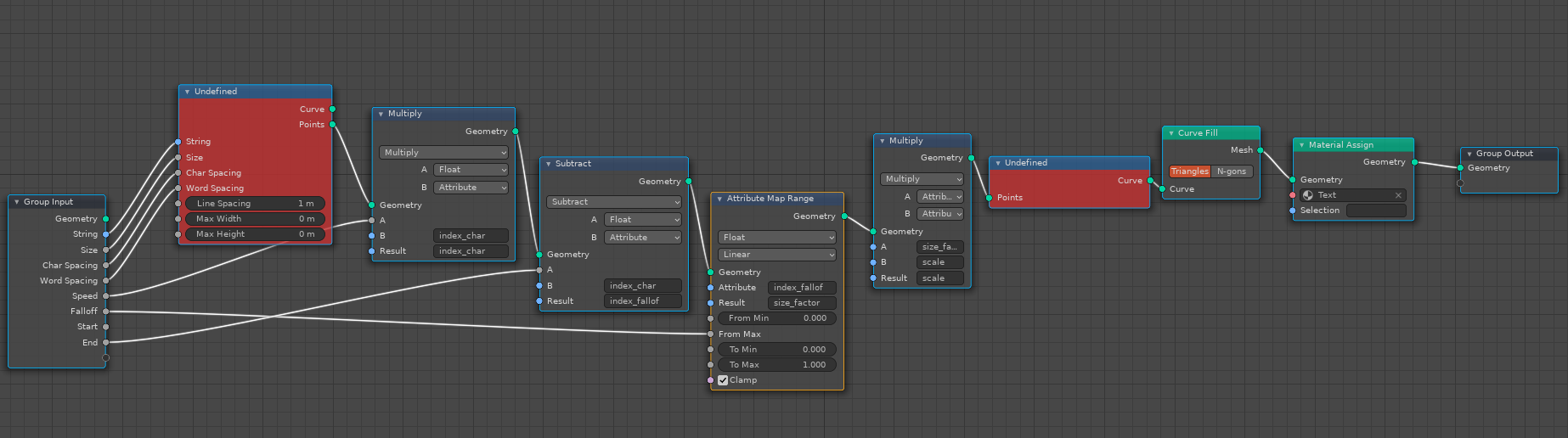The height and width of the screenshot is (438, 1568).
Task: Click the To Min 0.000 field
Action: 777,350
